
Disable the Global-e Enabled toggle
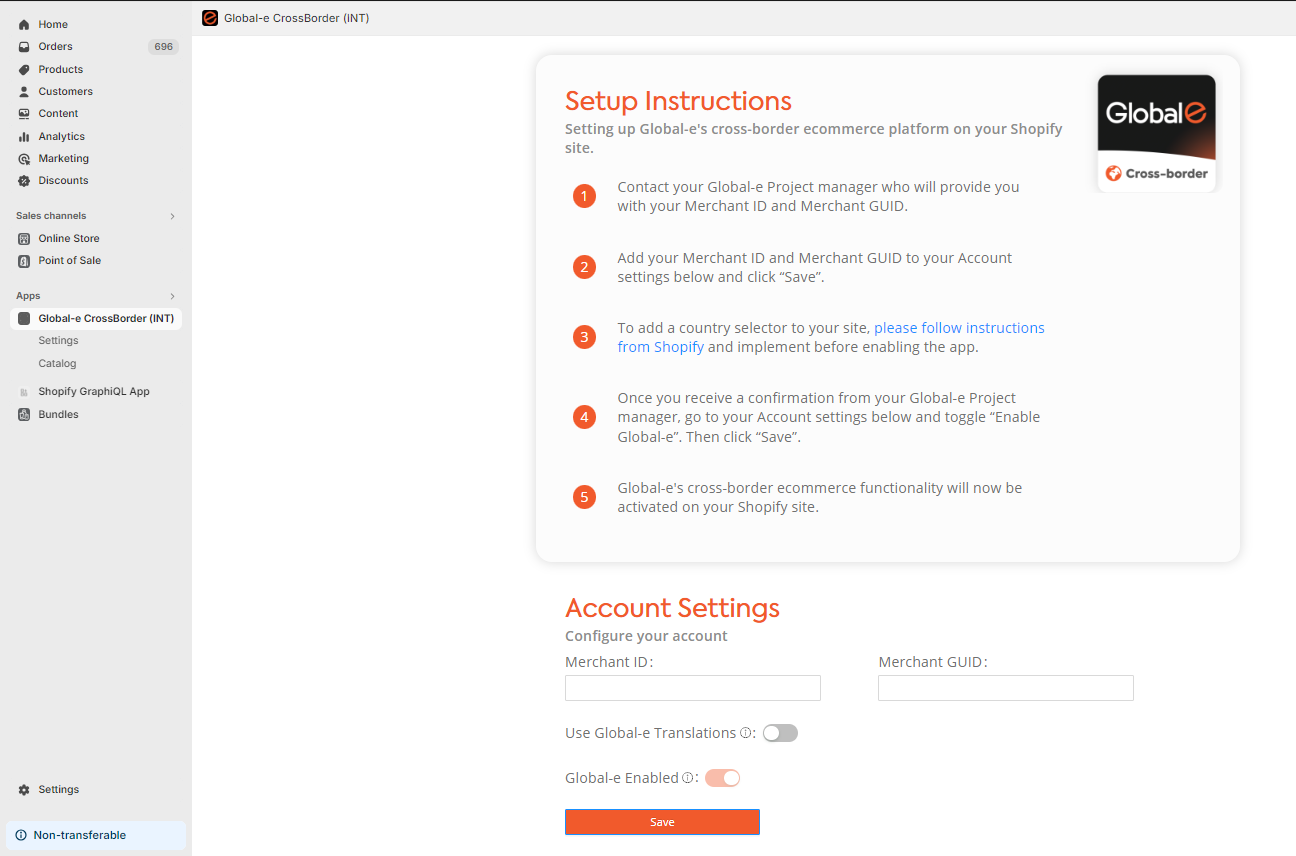[x=722, y=777]
